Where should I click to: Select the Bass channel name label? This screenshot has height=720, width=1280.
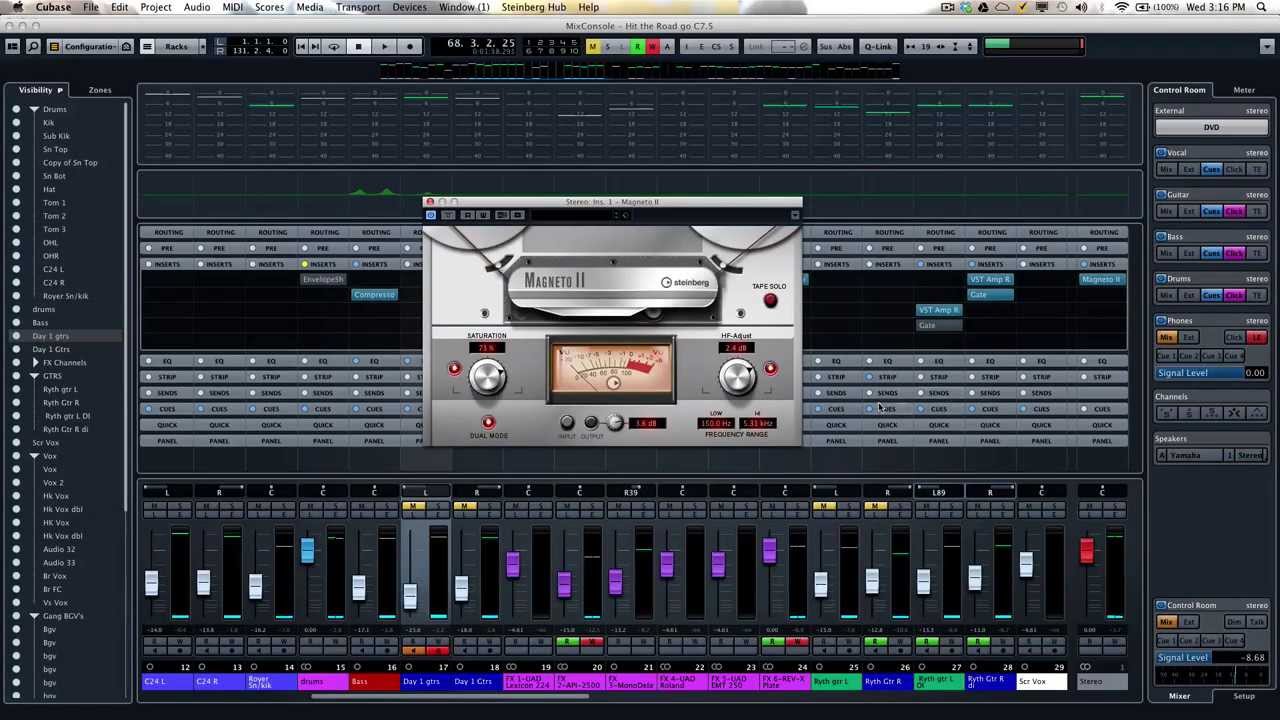(x=375, y=682)
